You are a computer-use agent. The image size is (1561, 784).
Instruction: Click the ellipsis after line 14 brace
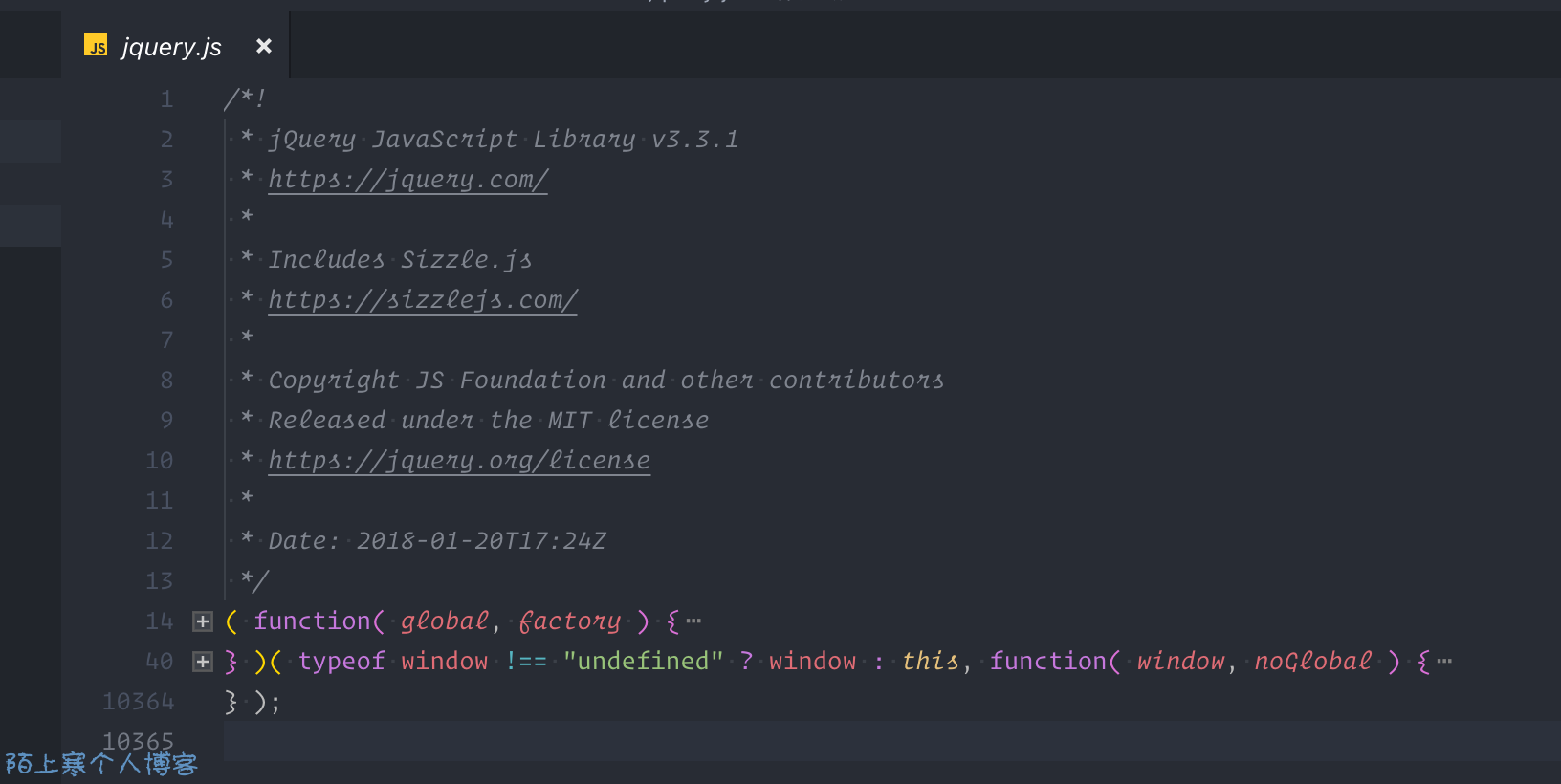[x=693, y=621]
